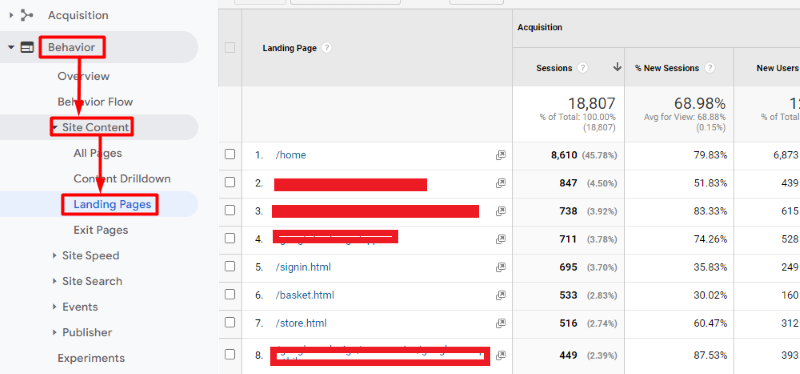The height and width of the screenshot is (374, 800).
Task: Expand the Site Speed arrow
Action: [x=55, y=256]
